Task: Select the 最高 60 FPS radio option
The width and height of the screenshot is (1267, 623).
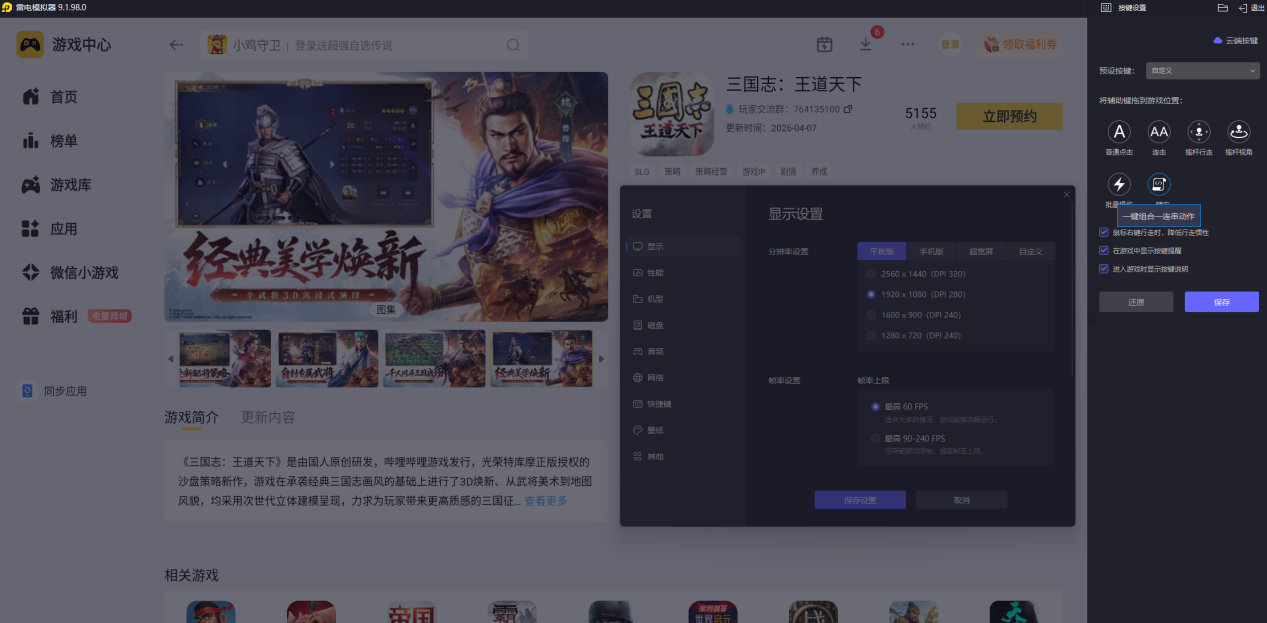Action: pos(875,406)
